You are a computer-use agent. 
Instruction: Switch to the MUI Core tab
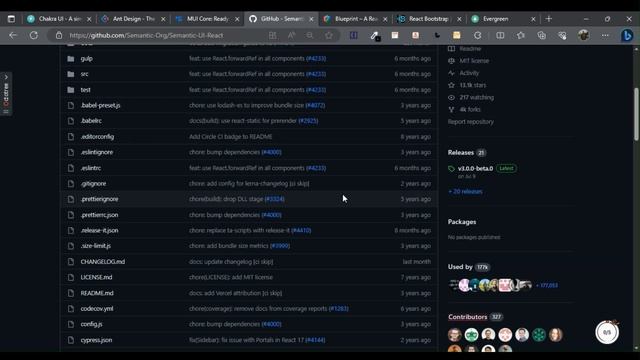click(x=207, y=19)
